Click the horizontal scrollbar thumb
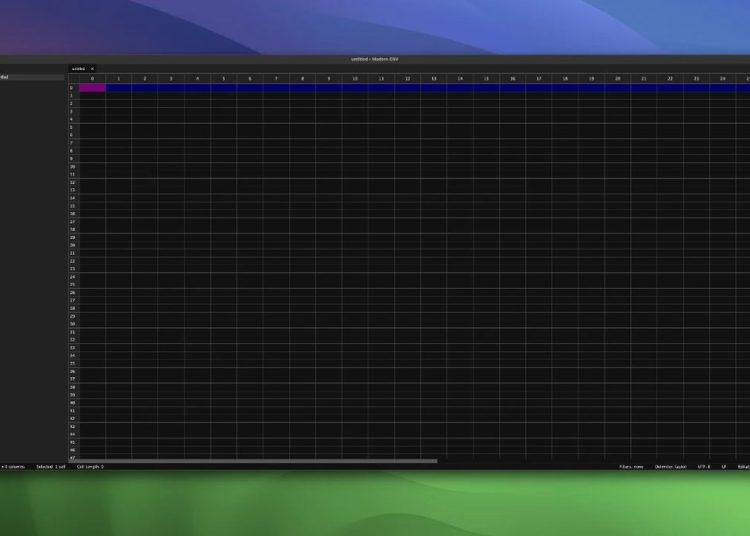The image size is (750, 536). [258, 460]
